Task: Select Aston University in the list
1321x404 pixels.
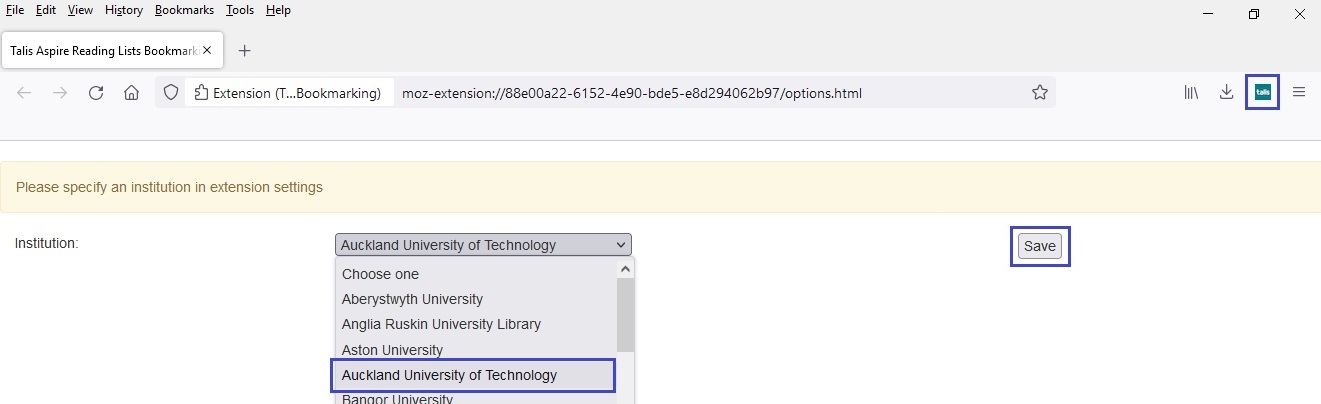Action: 392,350
